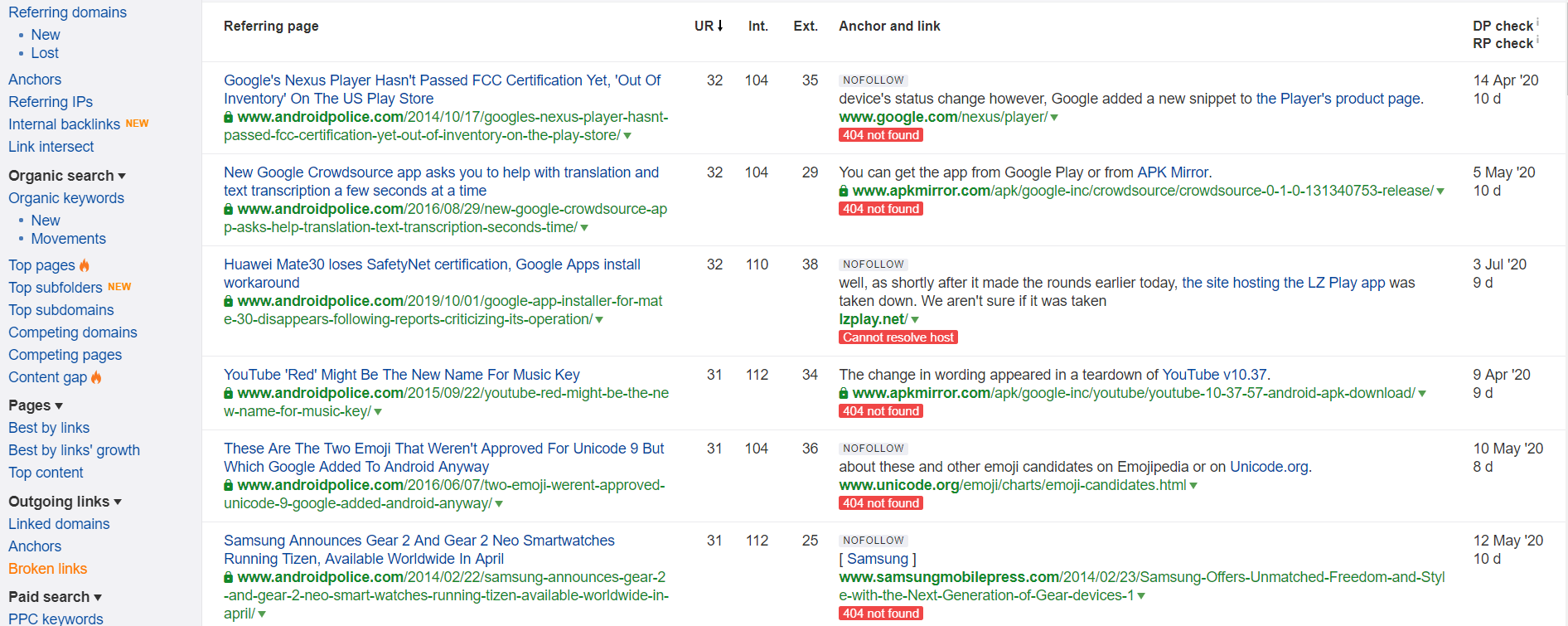Click the info icon next to DP check
The width and height of the screenshot is (1568, 626).
(1538, 22)
